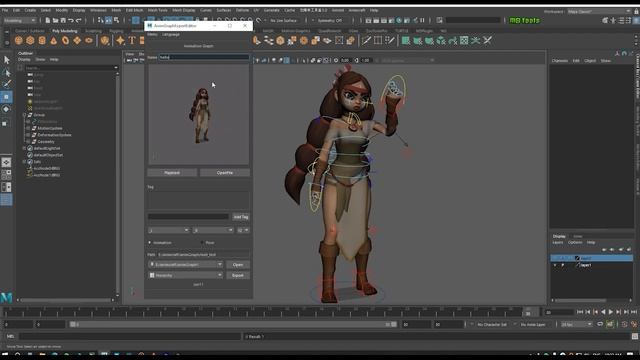This screenshot has height=360, width=640.
Task: Click the MG Tools logo
Action: pyautogui.click(x=524, y=20)
